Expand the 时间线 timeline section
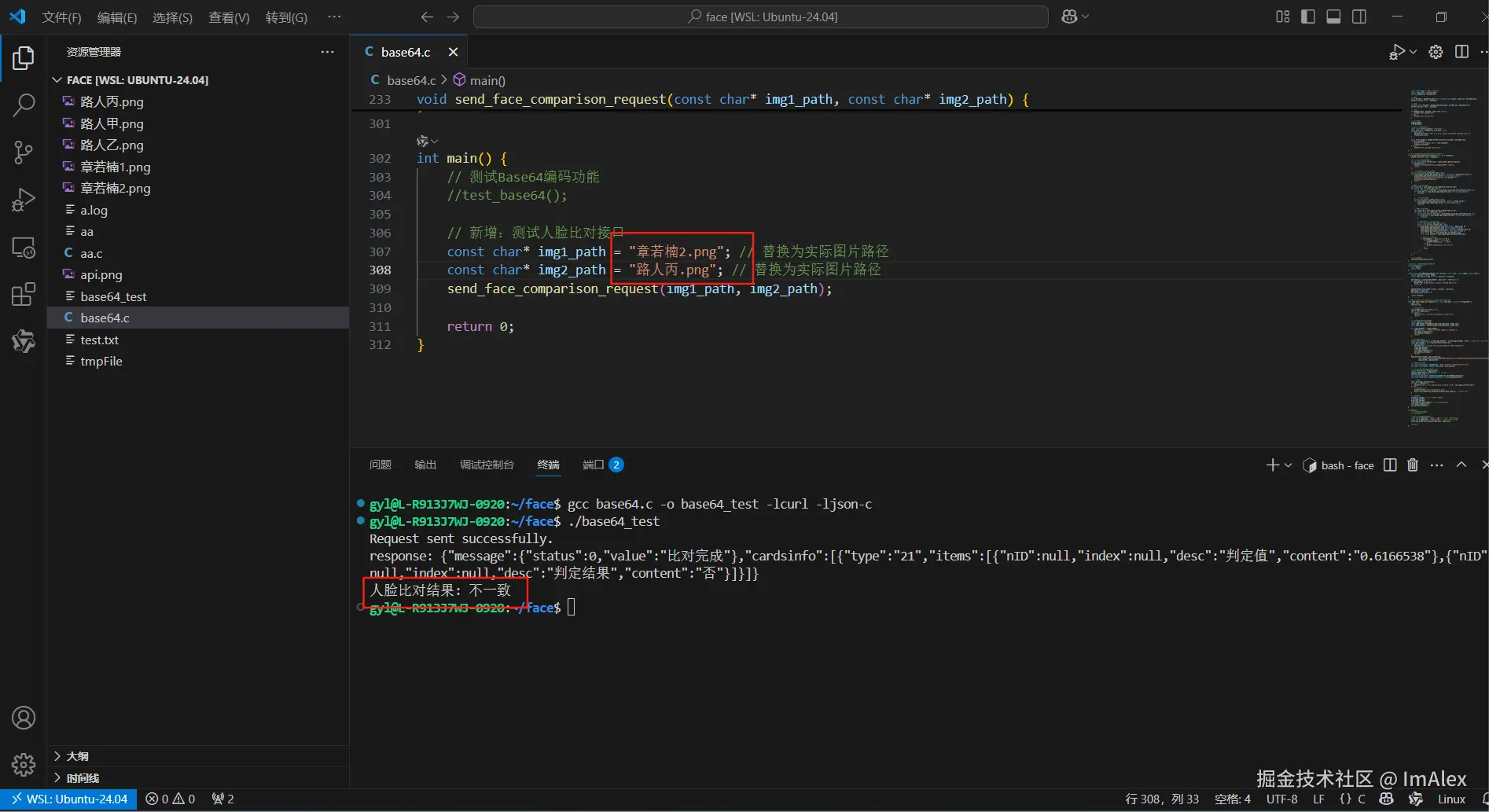The image size is (1489, 812). (83, 778)
